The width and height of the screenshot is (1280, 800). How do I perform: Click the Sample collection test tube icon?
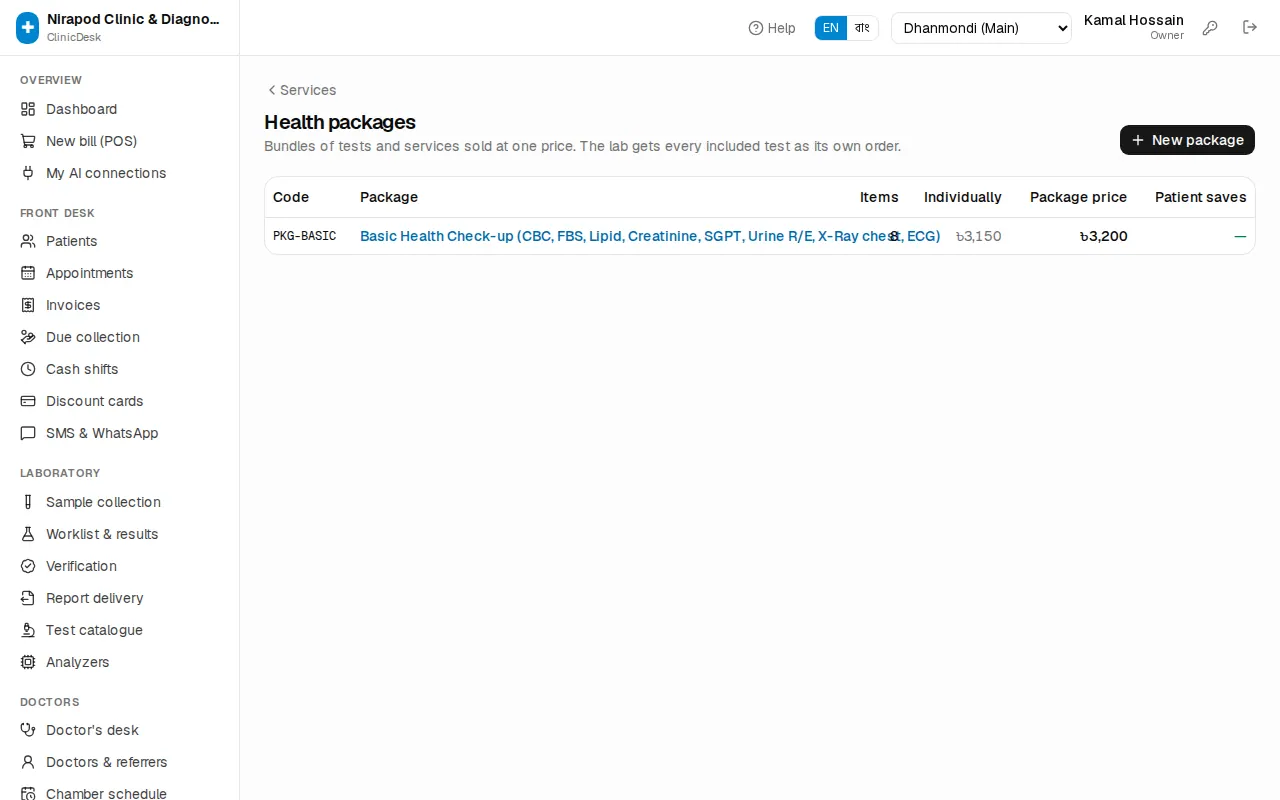tap(28, 502)
